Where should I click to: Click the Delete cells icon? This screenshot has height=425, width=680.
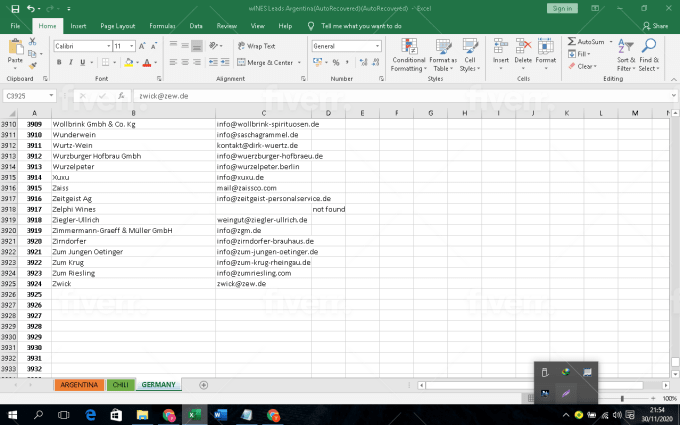[x=523, y=52]
